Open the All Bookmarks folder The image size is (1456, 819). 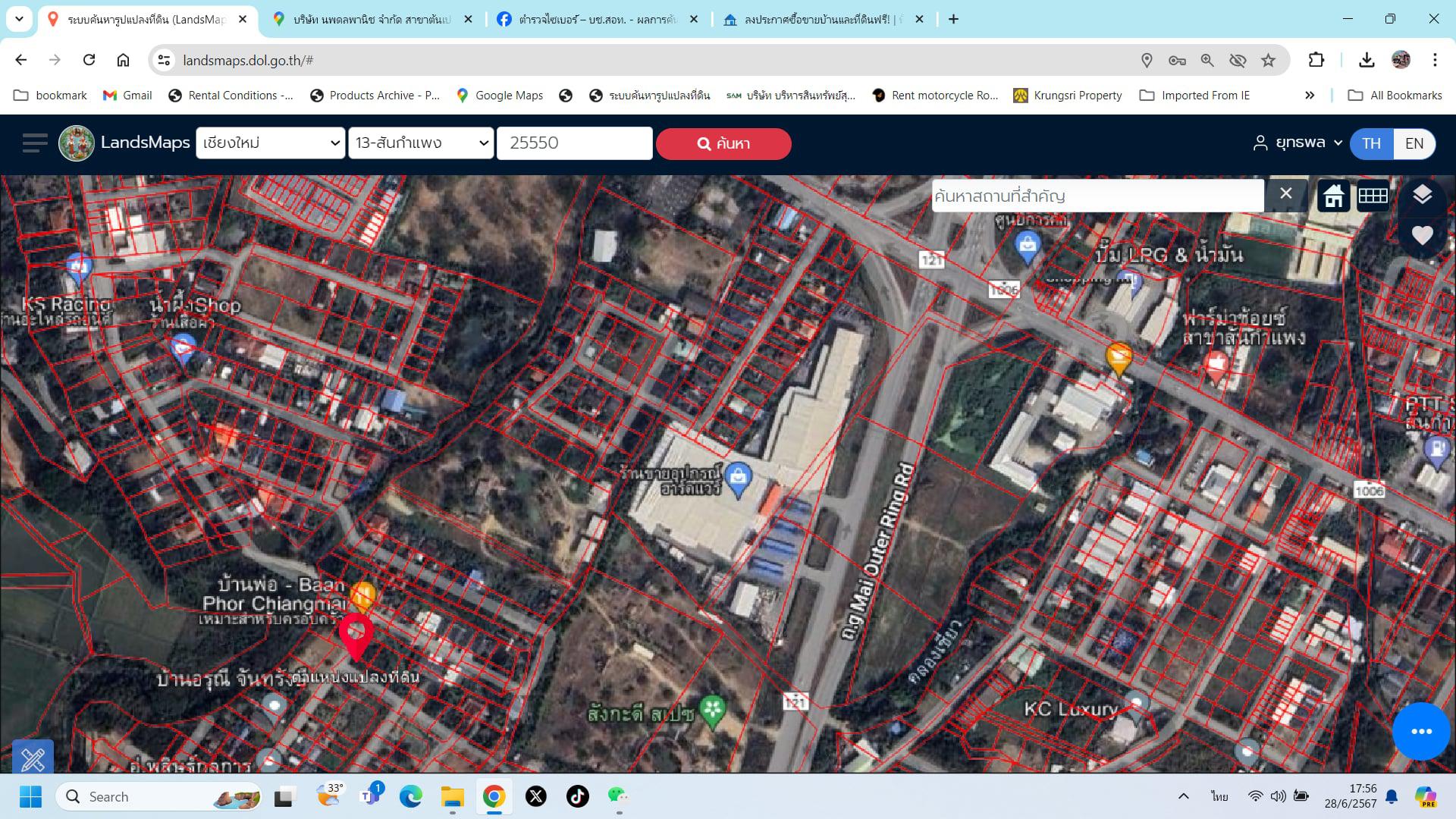click(x=1395, y=95)
